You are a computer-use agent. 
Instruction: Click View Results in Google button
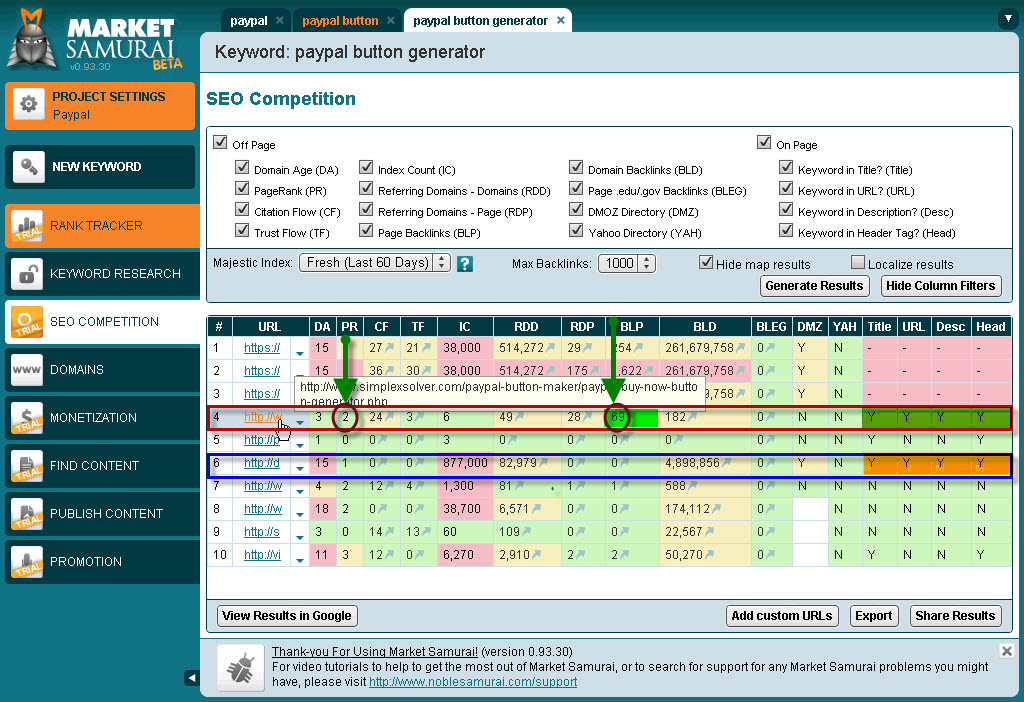click(287, 615)
